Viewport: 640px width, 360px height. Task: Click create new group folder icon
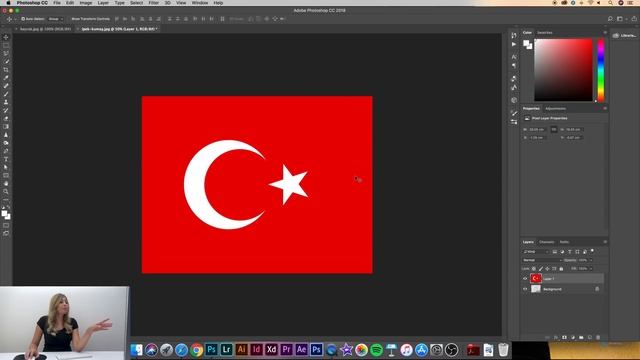[581, 338]
